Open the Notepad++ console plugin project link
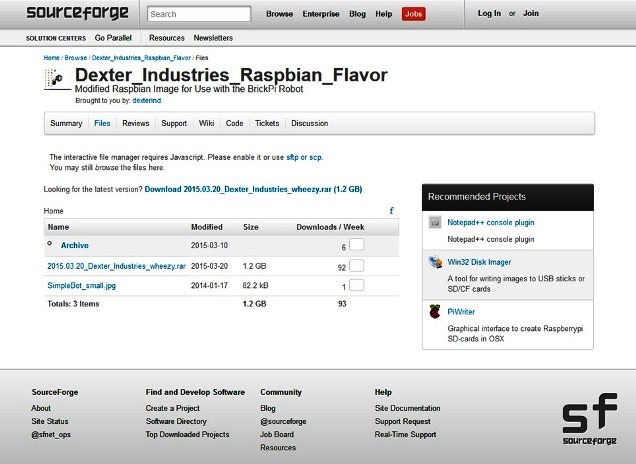 [x=491, y=222]
